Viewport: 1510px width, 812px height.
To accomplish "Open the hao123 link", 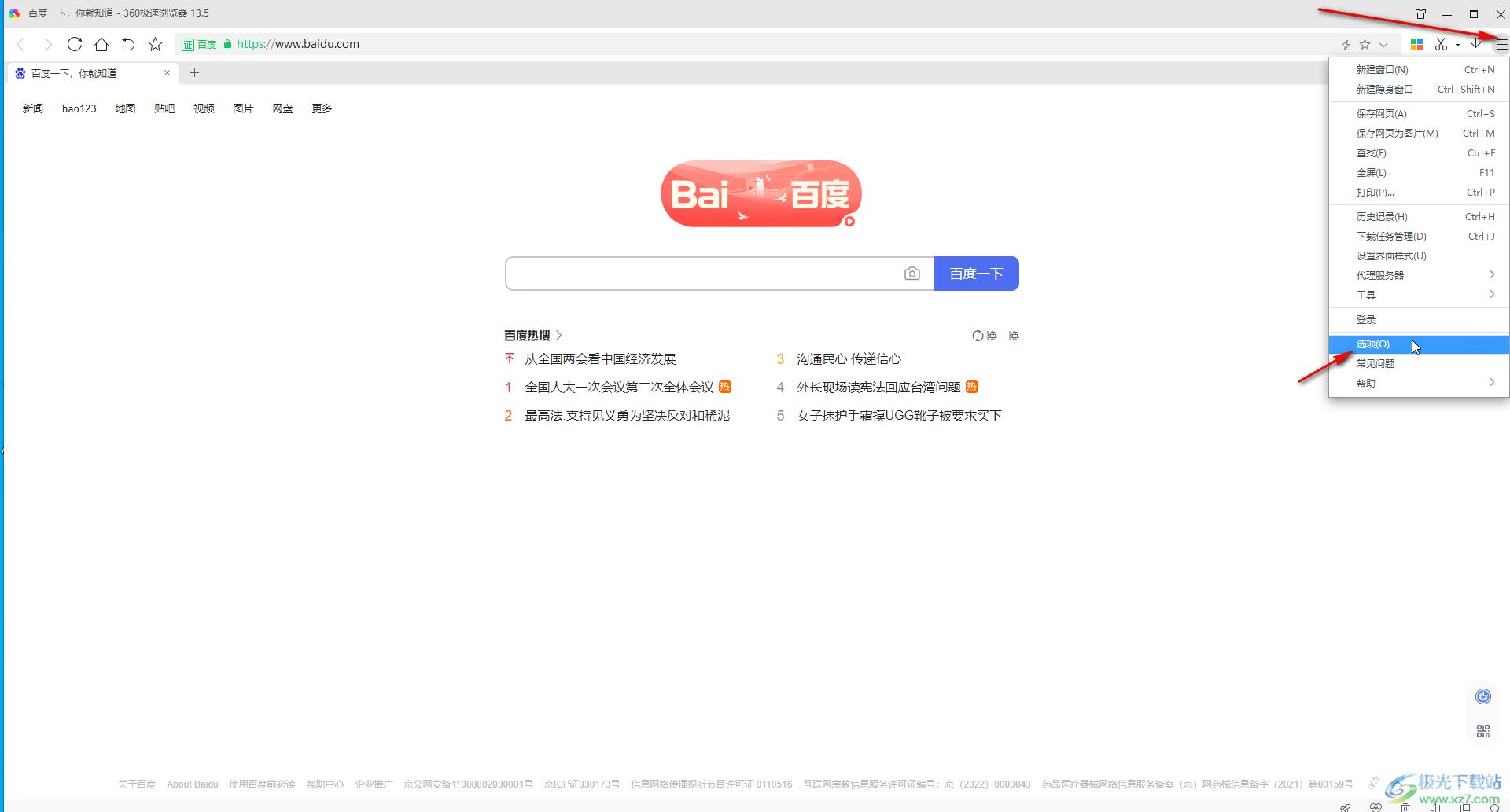I will click(x=78, y=108).
